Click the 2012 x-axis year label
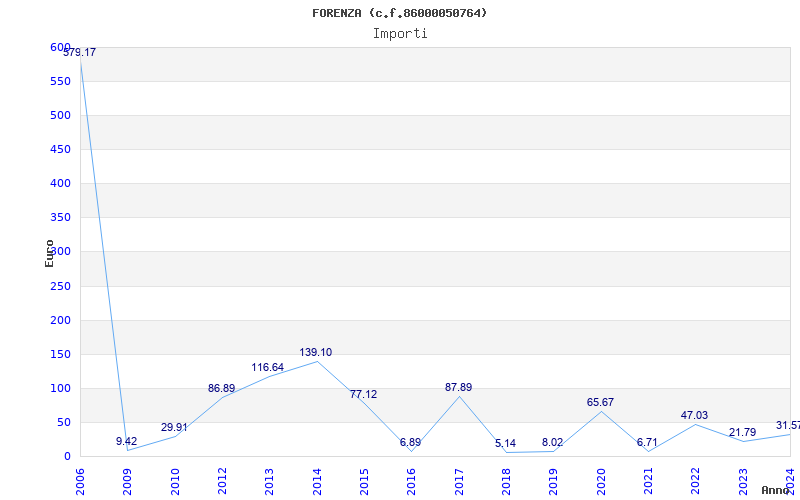 (x=222, y=482)
